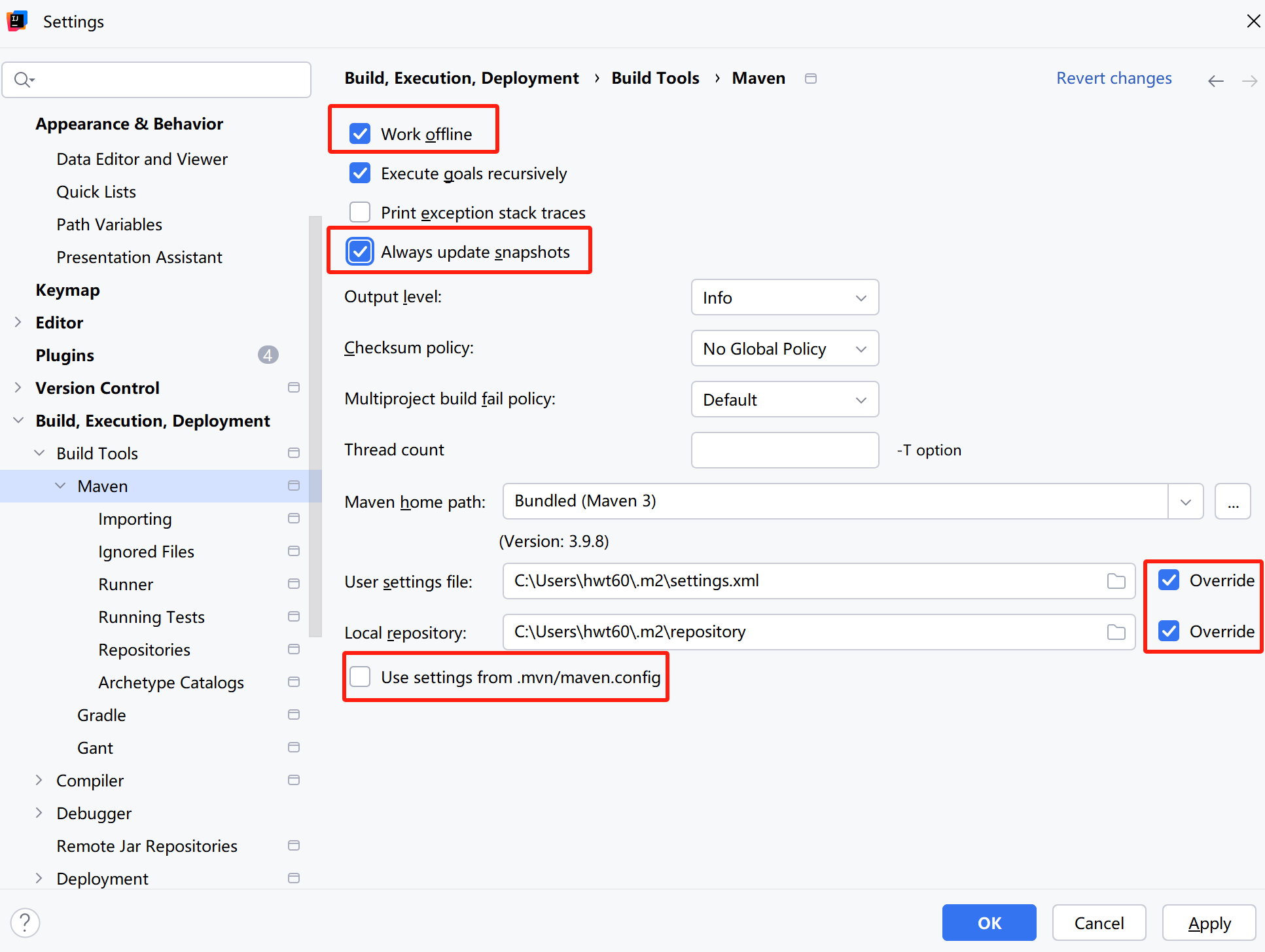1265x952 pixels.
Task: Open the help question mark icon
Action: pyautogui.click(x=25, y=923)
